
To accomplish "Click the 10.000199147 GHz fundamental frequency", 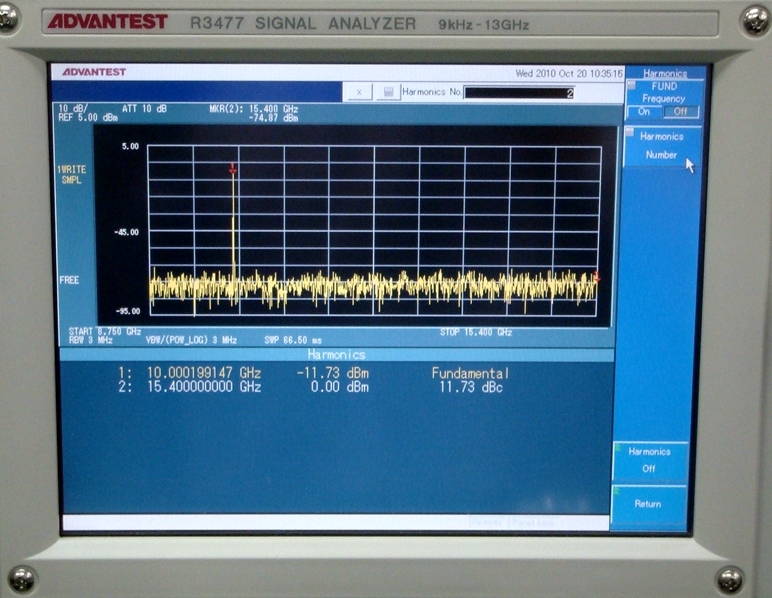I will point(204,373).
